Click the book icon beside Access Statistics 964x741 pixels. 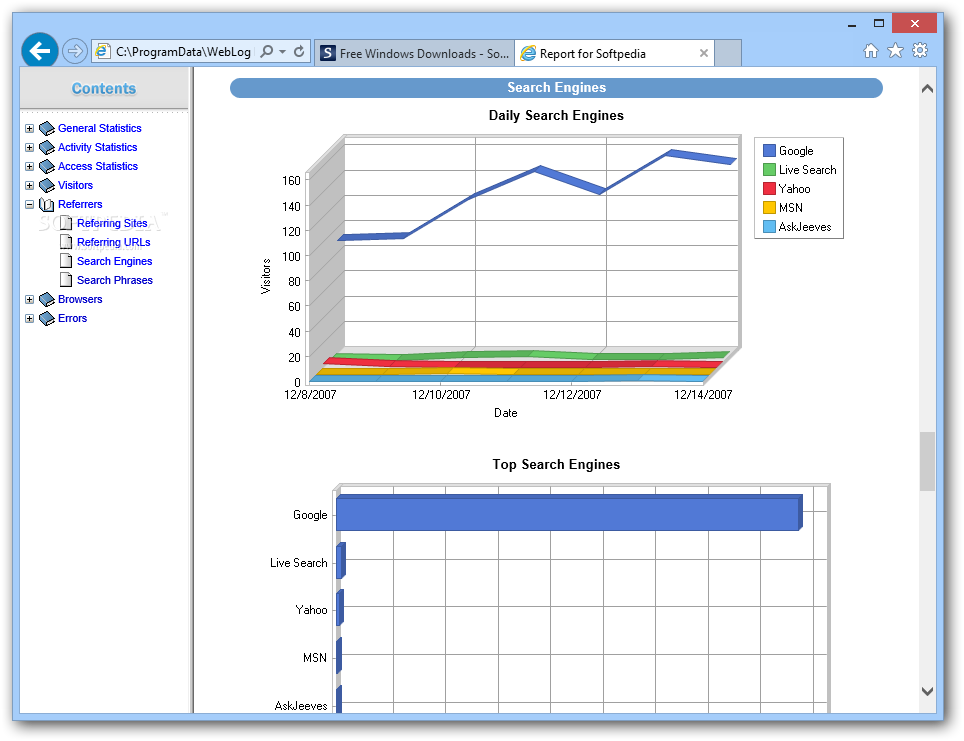pyautogui.click(x=47, y=167)
